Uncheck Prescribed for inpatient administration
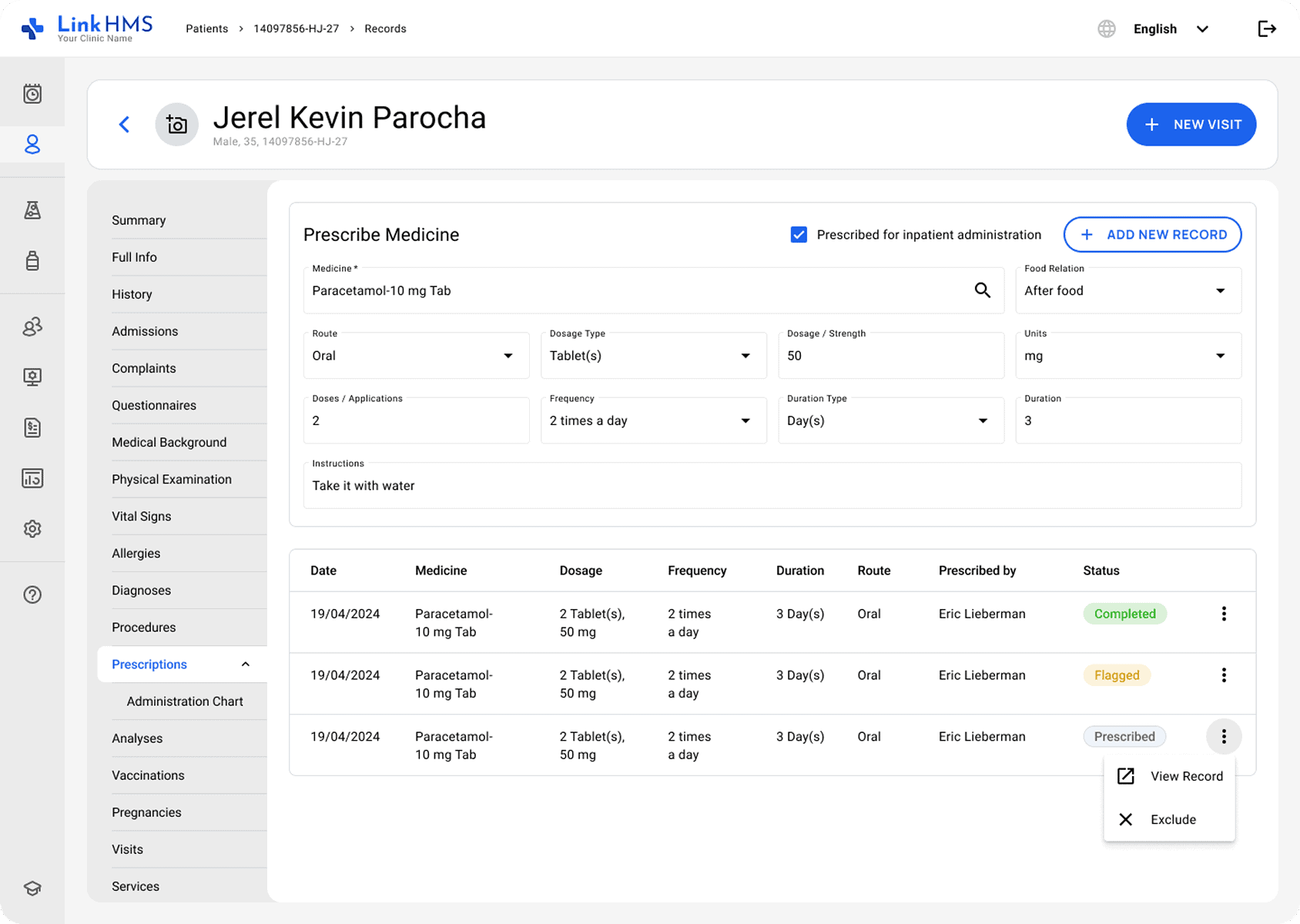The image size is (1300, 924). coord(799,235)
